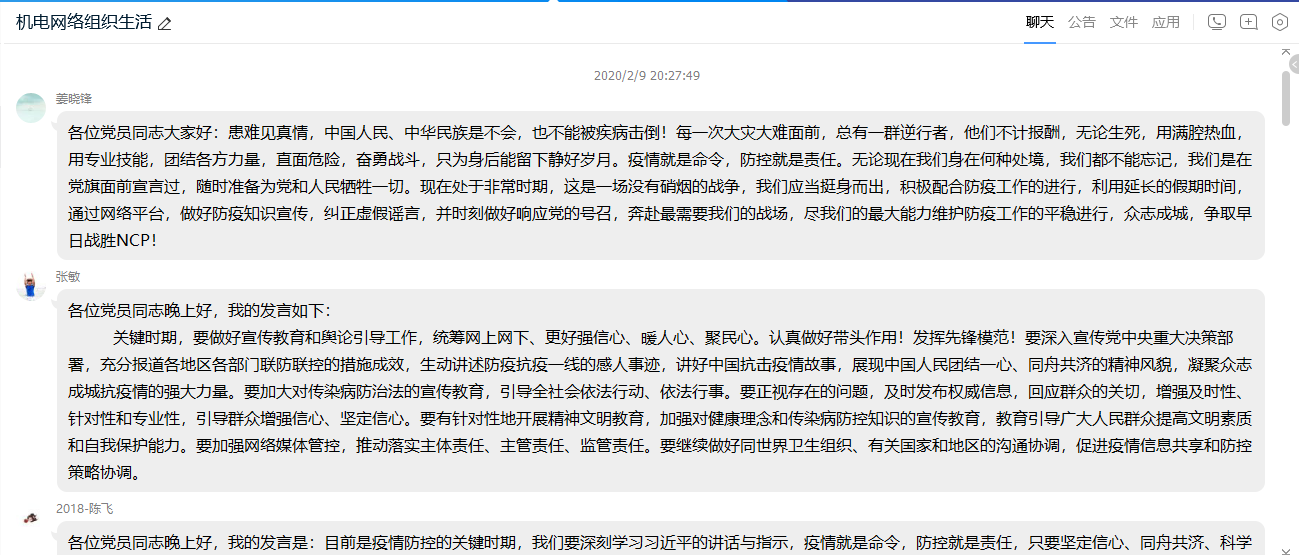This screenshot has height=555, width=1299.
Task: Start a group voice call
Action: (x=1217, y=22)
